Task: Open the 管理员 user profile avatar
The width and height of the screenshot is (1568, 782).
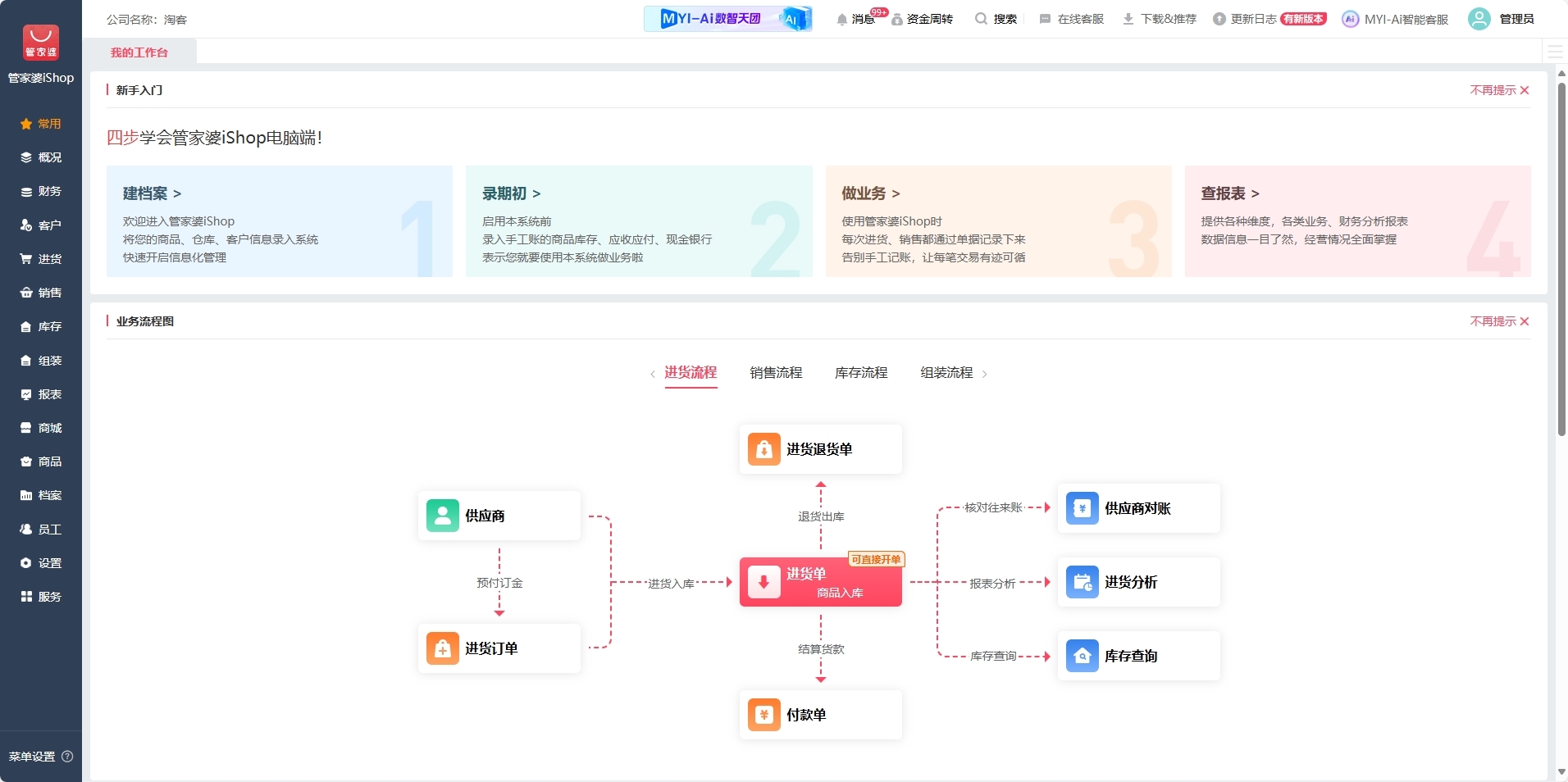Action: [x=1479, y=19]
